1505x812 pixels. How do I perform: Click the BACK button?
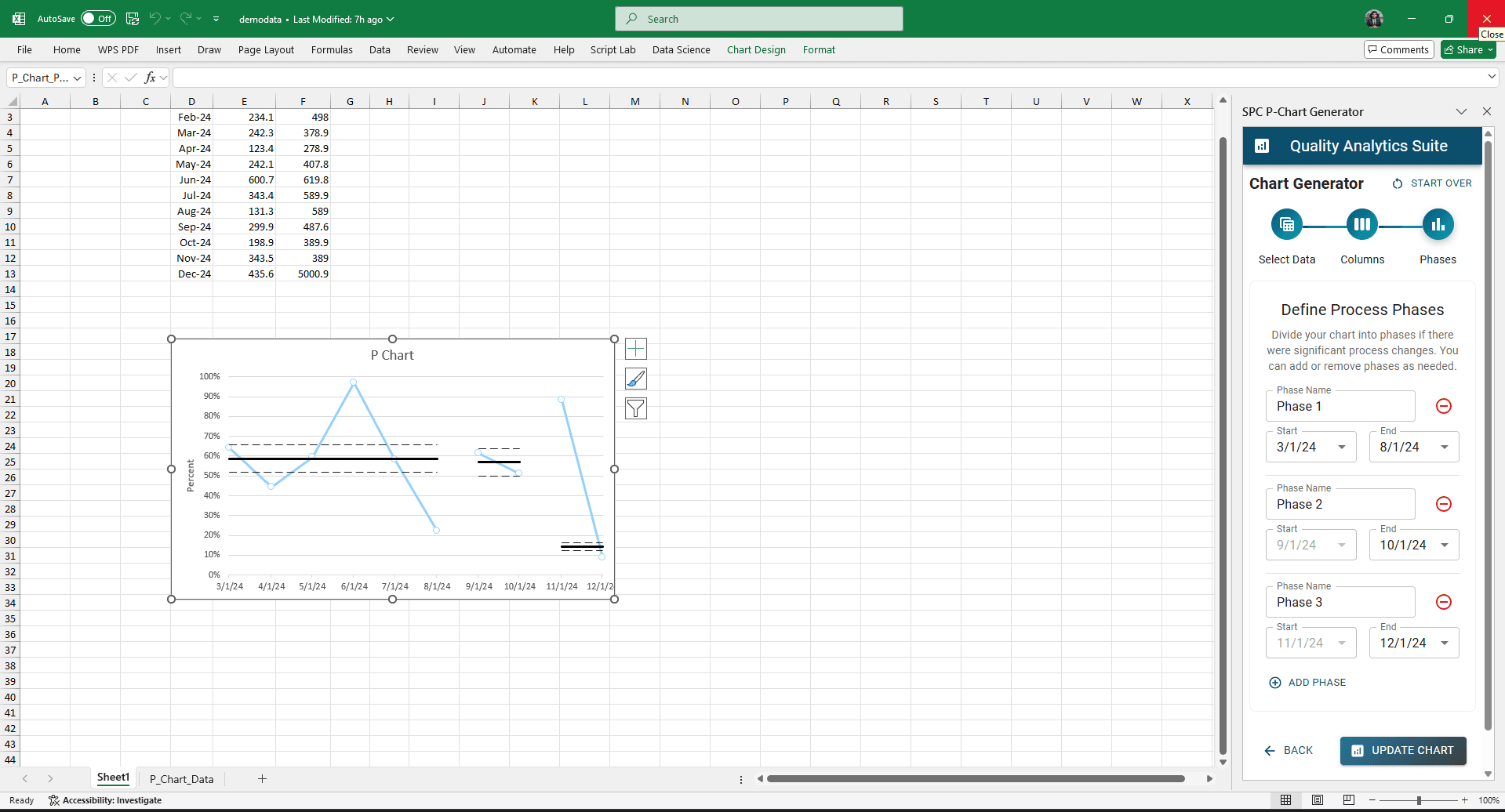tap(1289, 750)
